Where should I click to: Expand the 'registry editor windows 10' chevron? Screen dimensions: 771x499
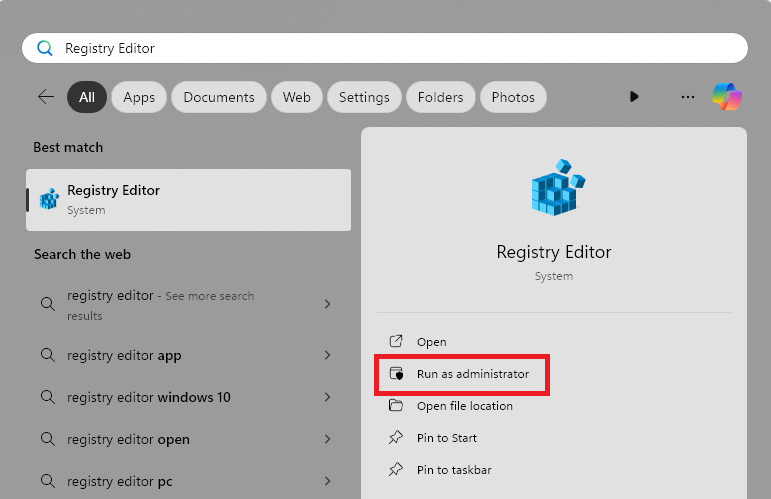327,397
